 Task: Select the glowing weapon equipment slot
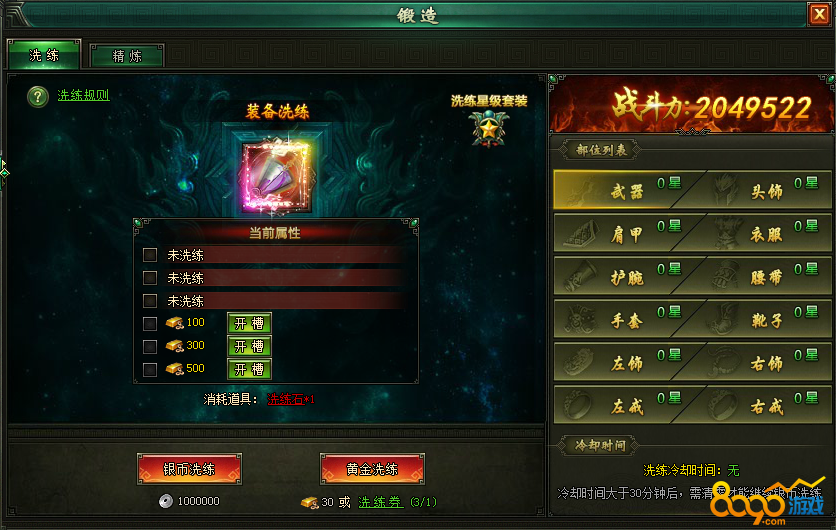276,176
